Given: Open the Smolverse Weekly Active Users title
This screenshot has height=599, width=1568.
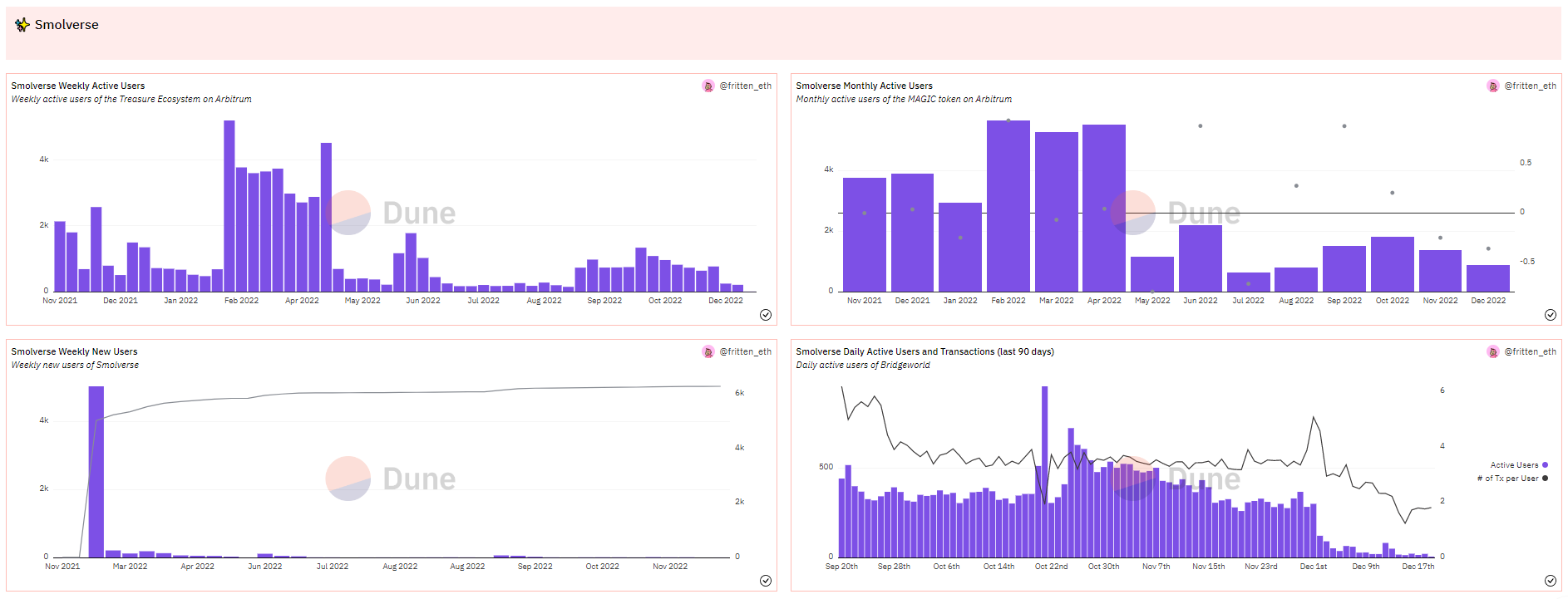Looking at the screenshot, I should click(78, 86).
